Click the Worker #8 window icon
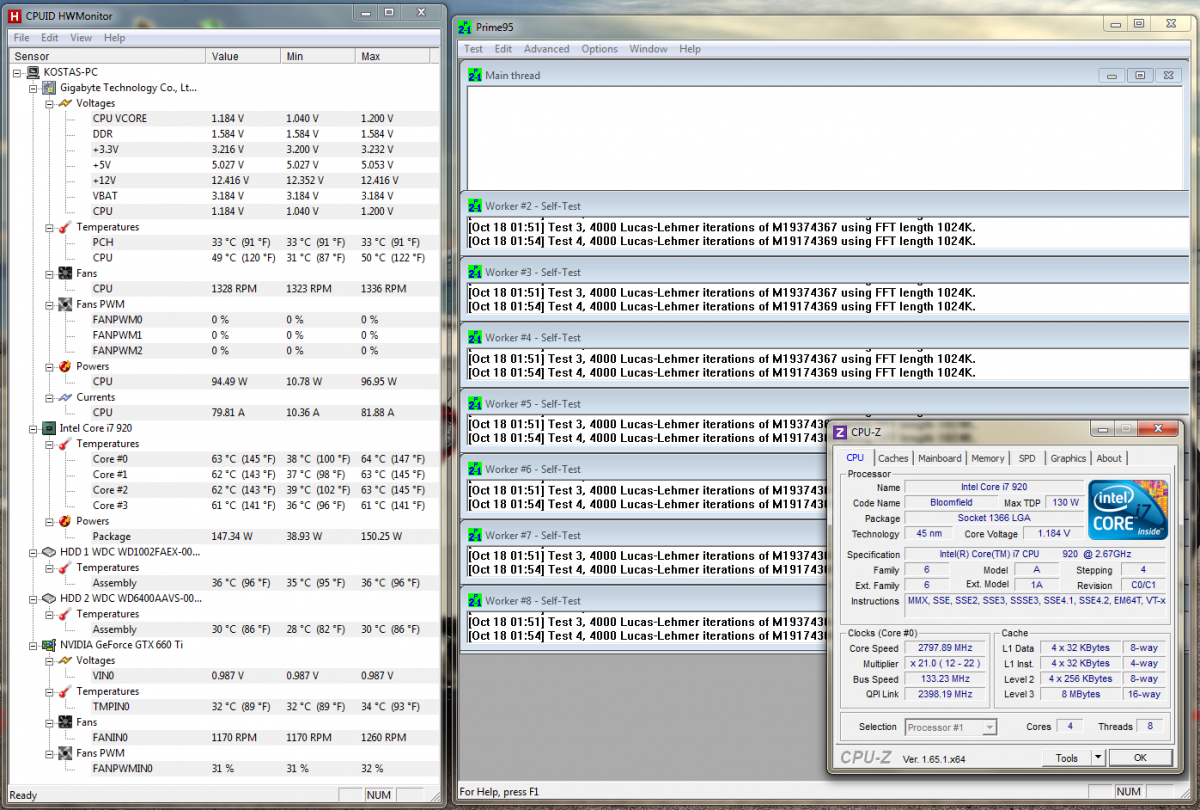 475,601
